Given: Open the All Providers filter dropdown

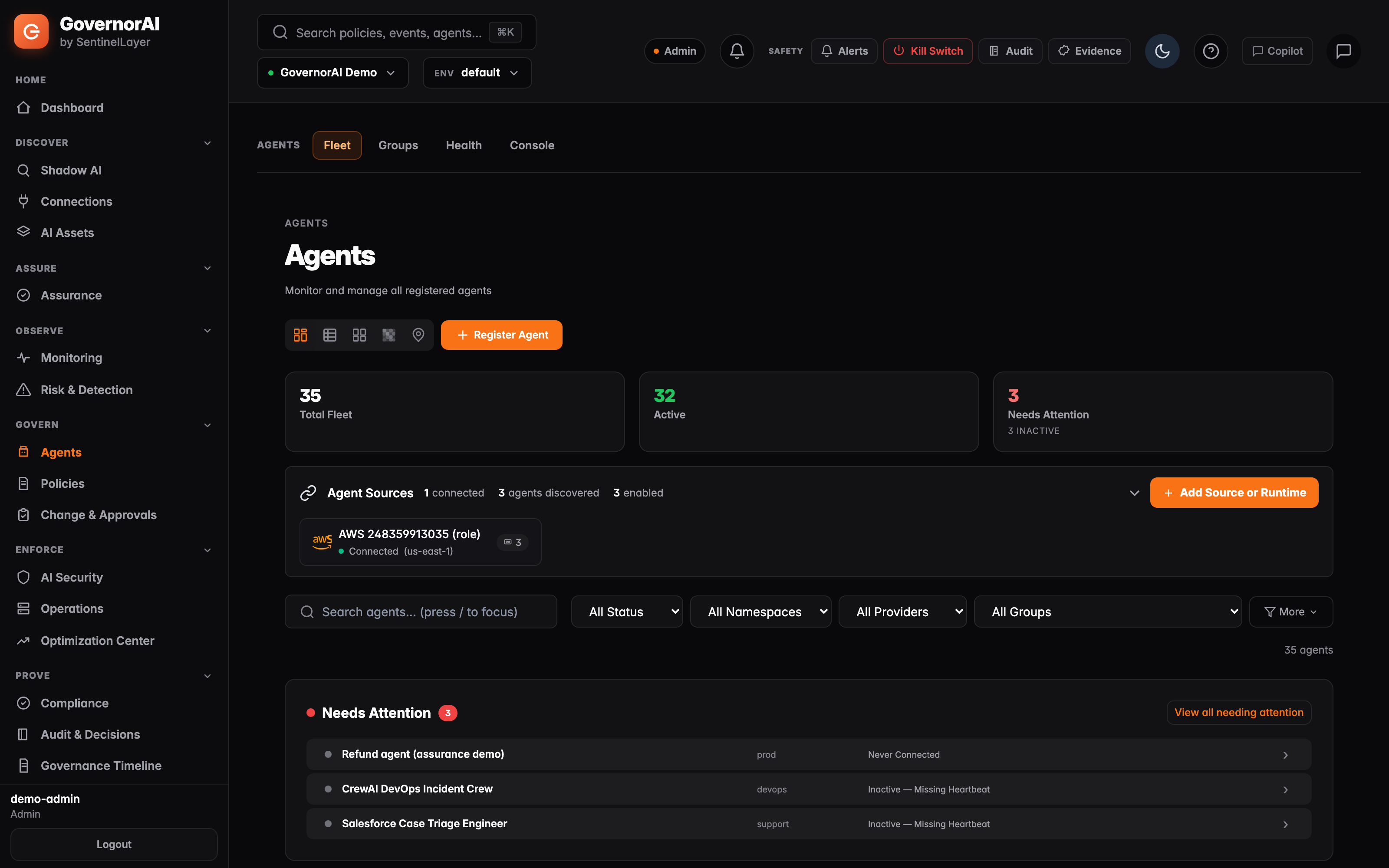Looking at the screenshot, I should (x=902, y=612).
